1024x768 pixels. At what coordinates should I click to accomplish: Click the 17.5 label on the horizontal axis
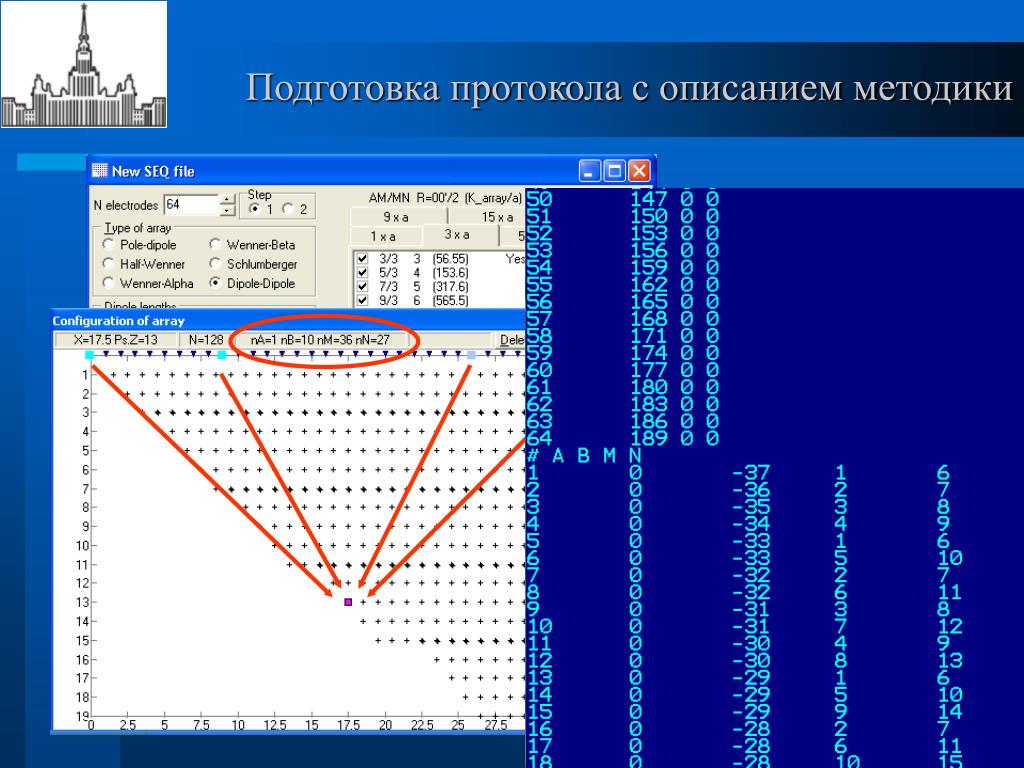coord(348,725)
